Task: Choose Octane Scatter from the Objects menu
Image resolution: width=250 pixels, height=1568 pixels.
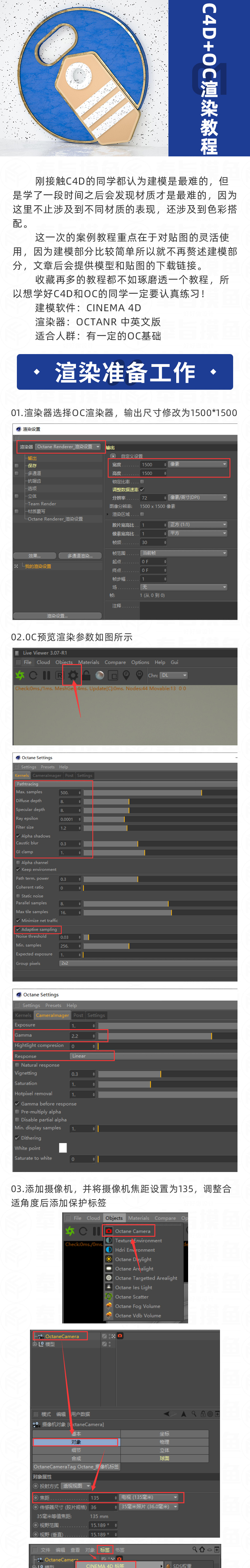Action: tap(131, 1297)
